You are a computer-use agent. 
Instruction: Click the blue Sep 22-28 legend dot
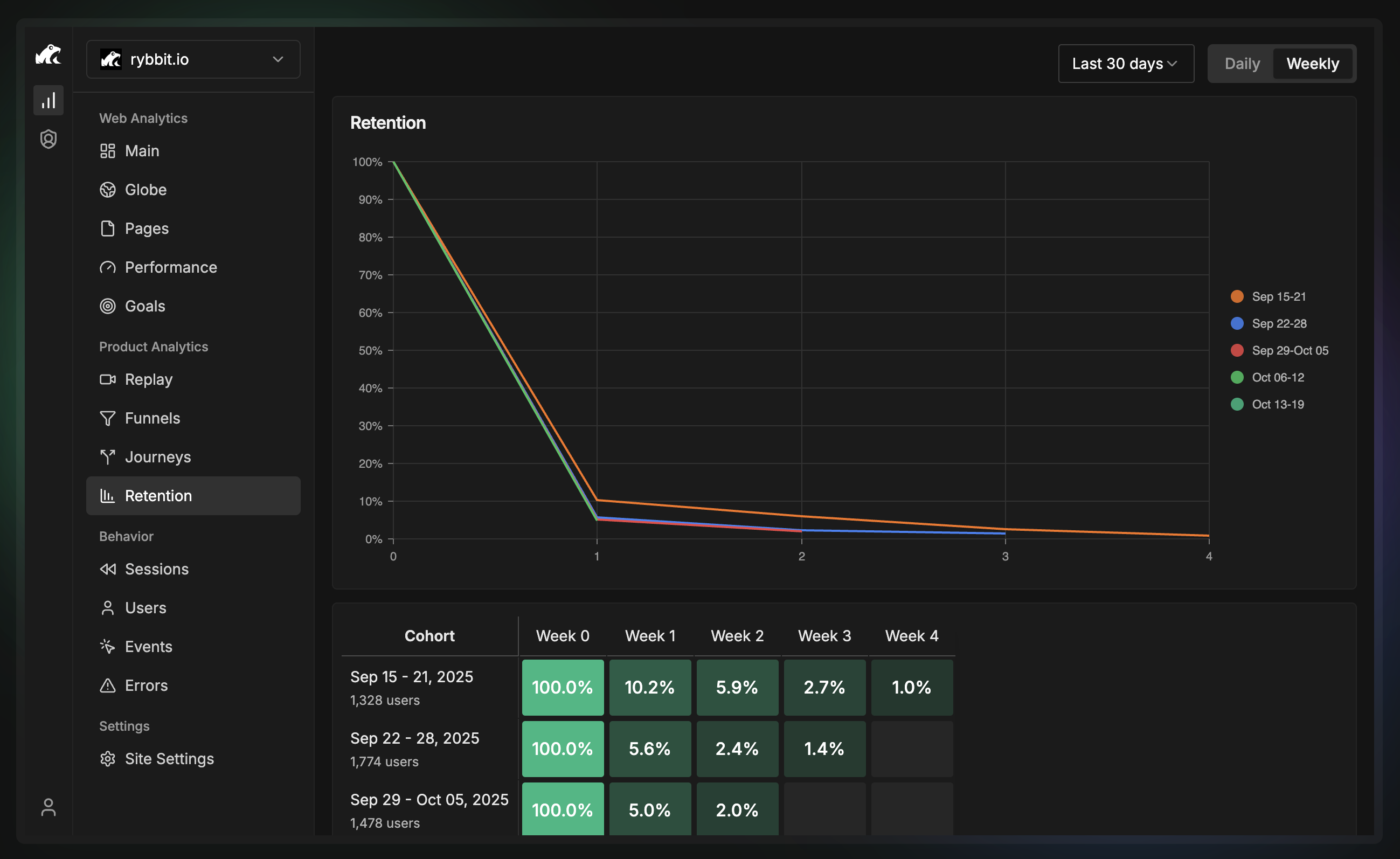pyautogui.click(x=1237, y=323)
